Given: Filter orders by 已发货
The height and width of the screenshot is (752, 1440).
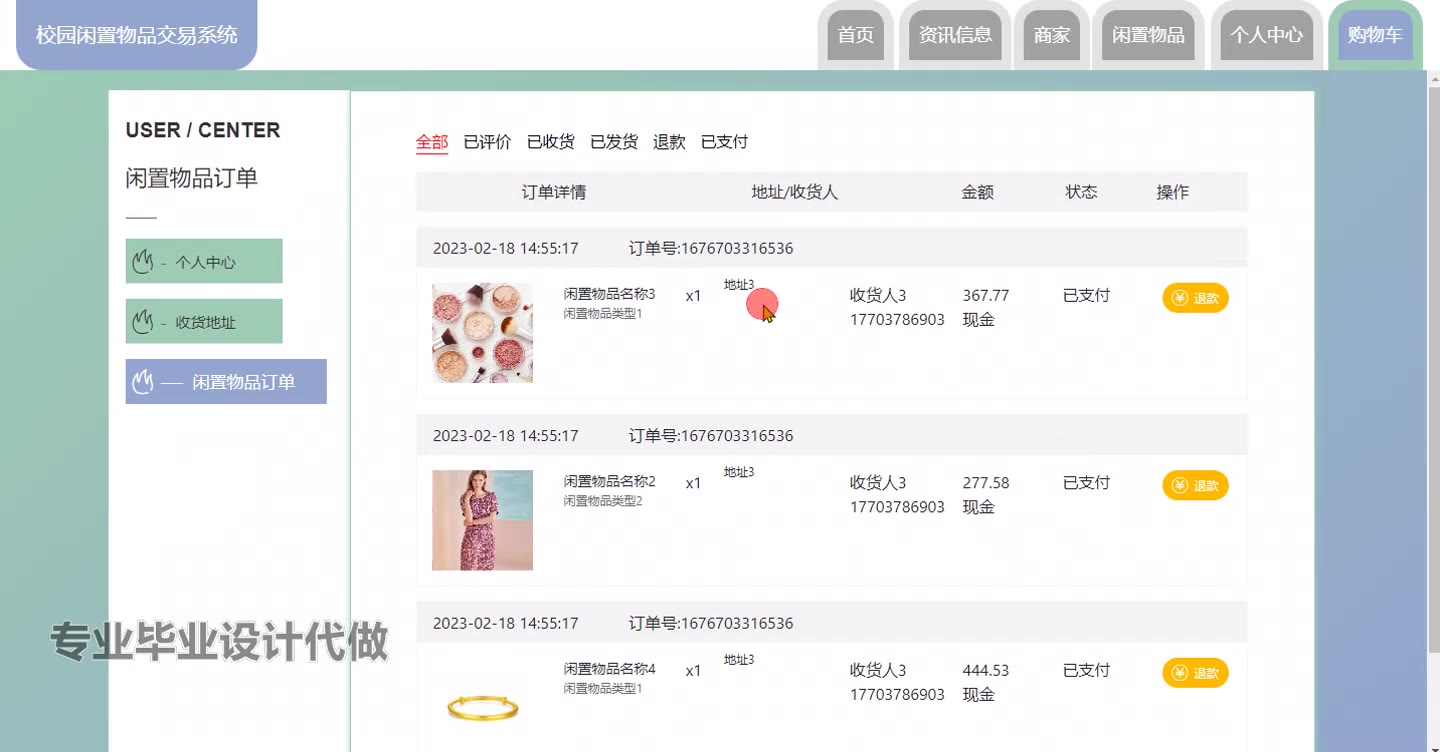Looking at the screenshot, I should [x=614, y=142].
